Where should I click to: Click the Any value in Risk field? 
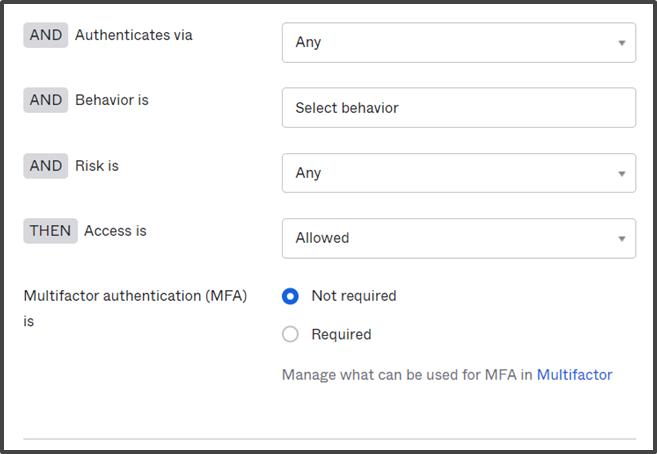tap(308, 173)
